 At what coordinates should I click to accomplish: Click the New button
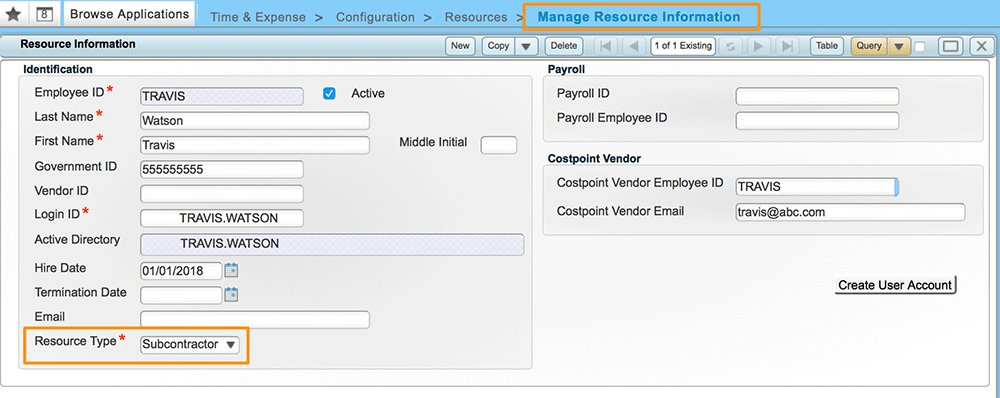pos(460,46)
